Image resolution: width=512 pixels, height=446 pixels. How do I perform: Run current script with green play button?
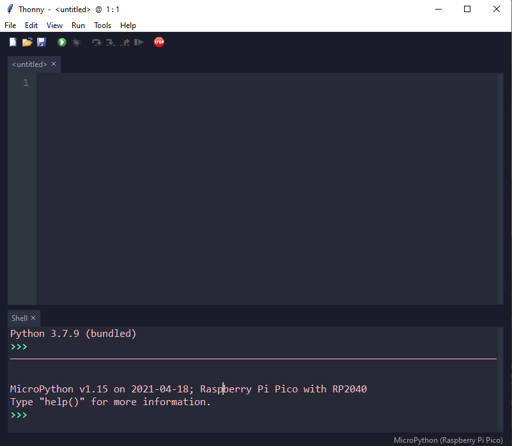pyautogui.click(x=62, y=42)
